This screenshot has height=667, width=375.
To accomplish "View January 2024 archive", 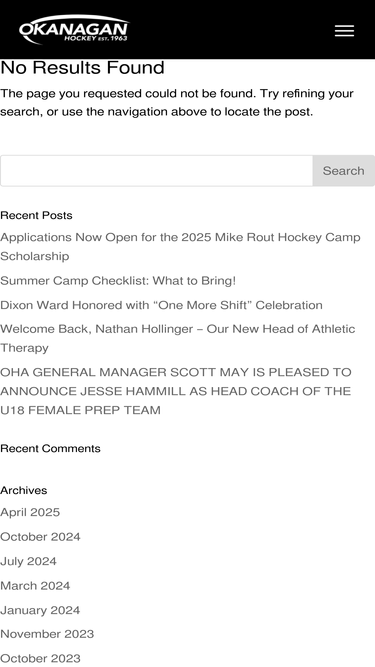I will [40, 610].
